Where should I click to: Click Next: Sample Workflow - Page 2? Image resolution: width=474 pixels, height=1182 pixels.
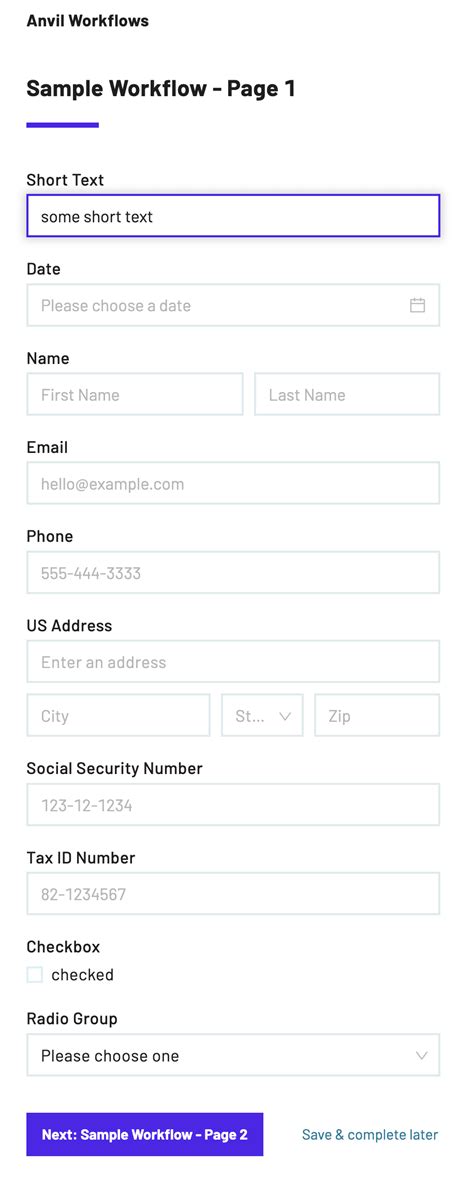145,1134
